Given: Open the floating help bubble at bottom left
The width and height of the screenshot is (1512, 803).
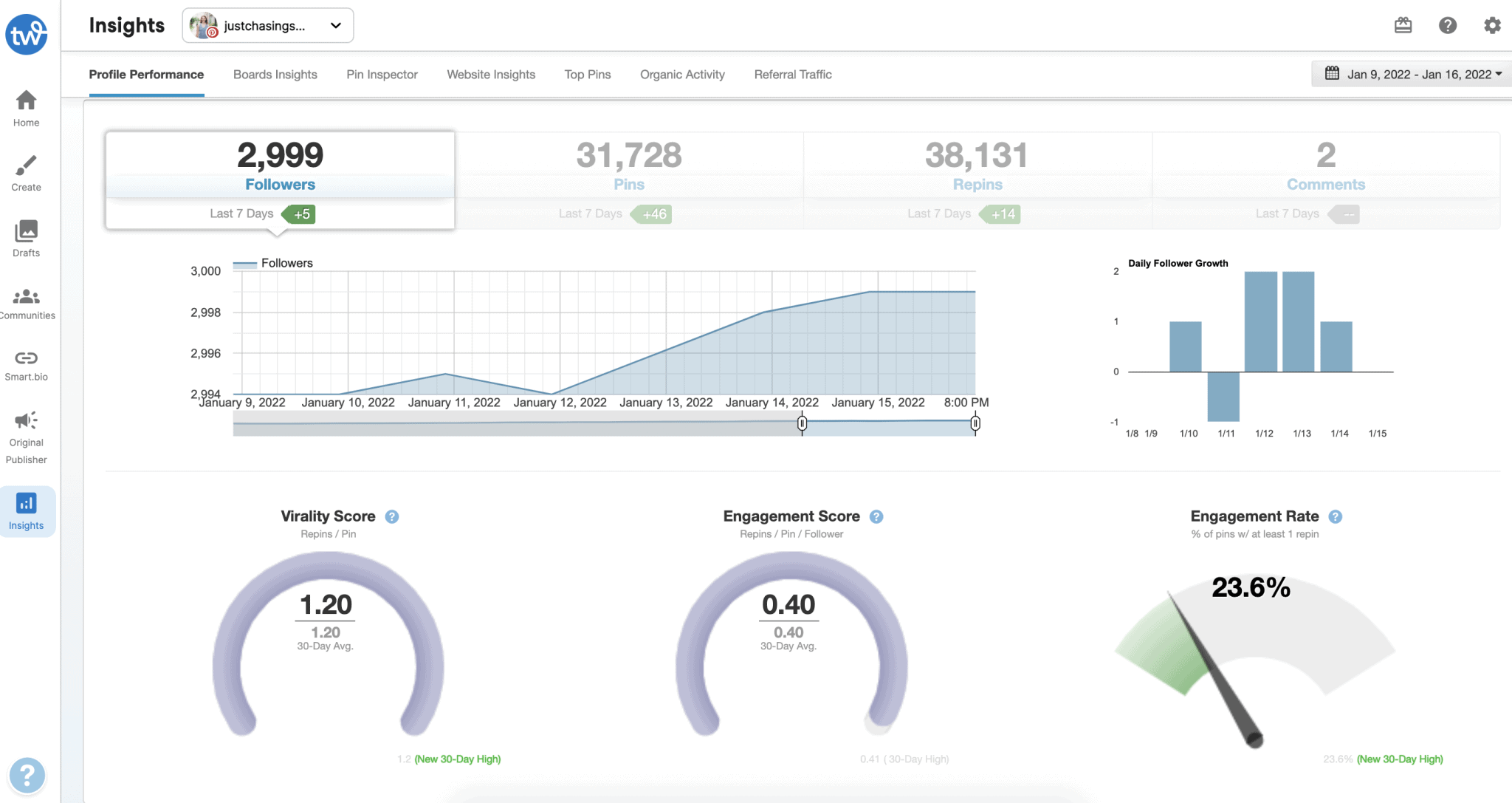Looking at the screenshot, I should pos(27,776).
